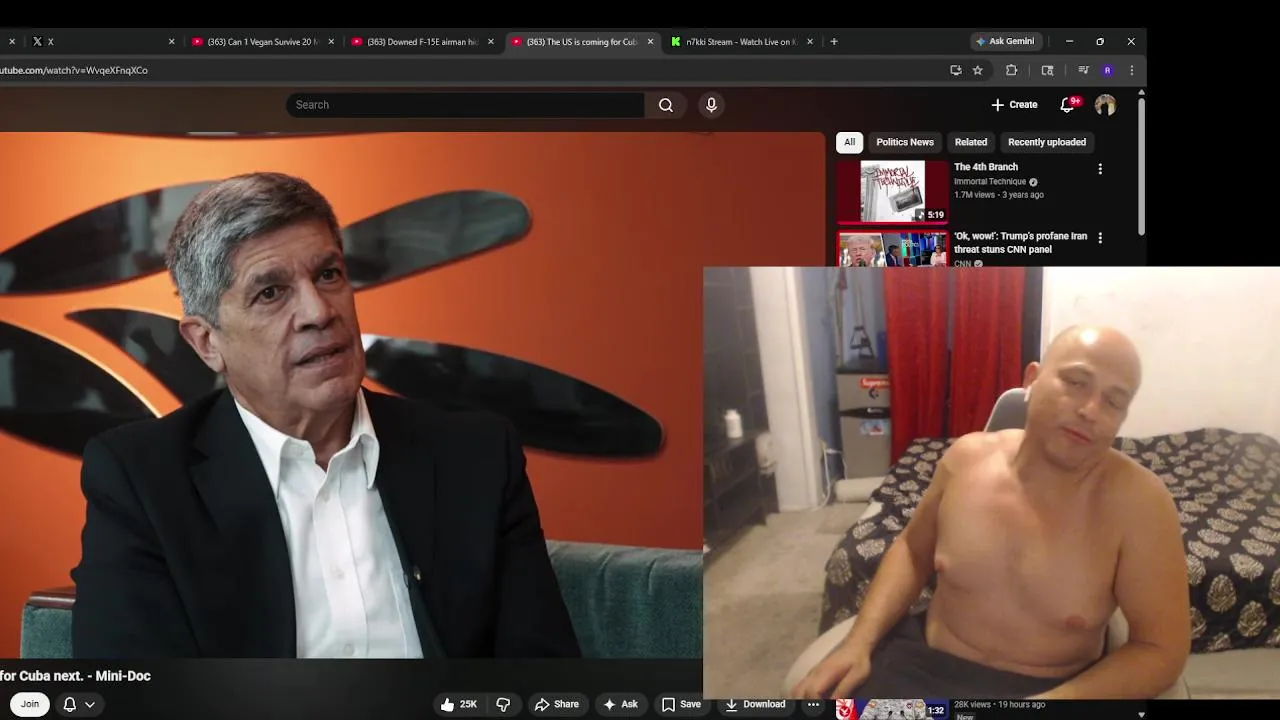The width and height of the screenshot is (1280, 720).
Task: Open 'The 4th Branch' video title
Action: click(986, 167)
